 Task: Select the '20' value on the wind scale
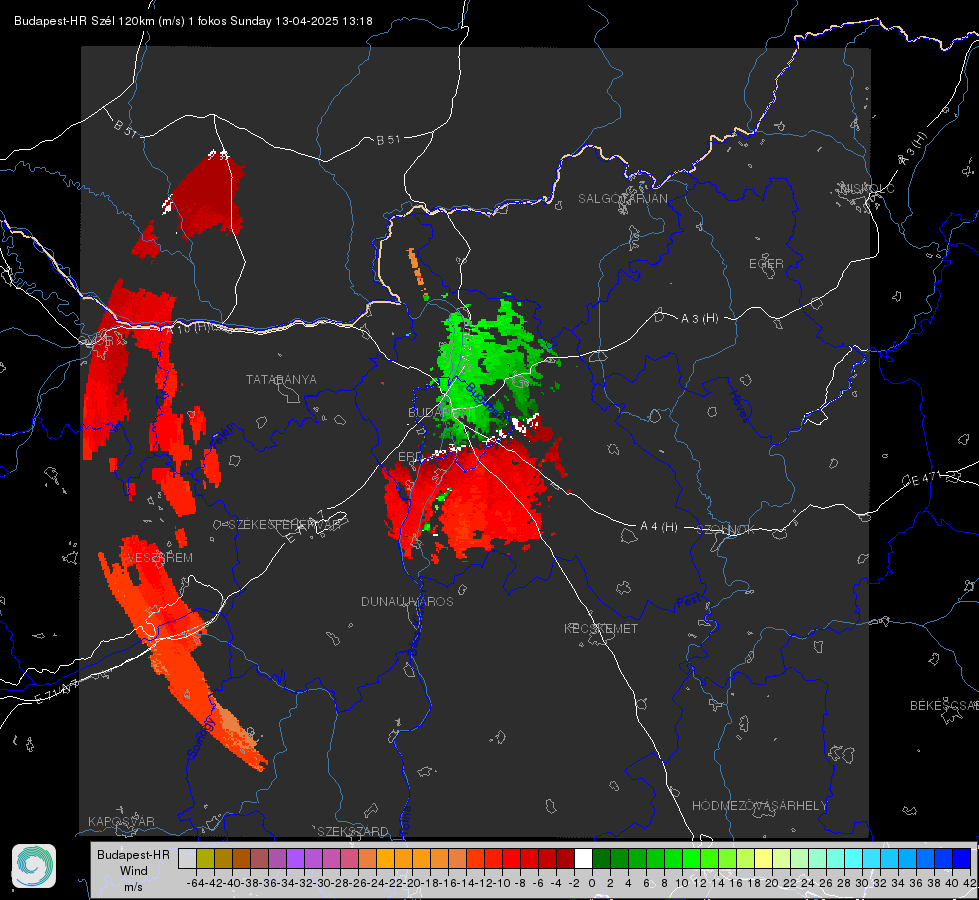[x=772, y=883]
